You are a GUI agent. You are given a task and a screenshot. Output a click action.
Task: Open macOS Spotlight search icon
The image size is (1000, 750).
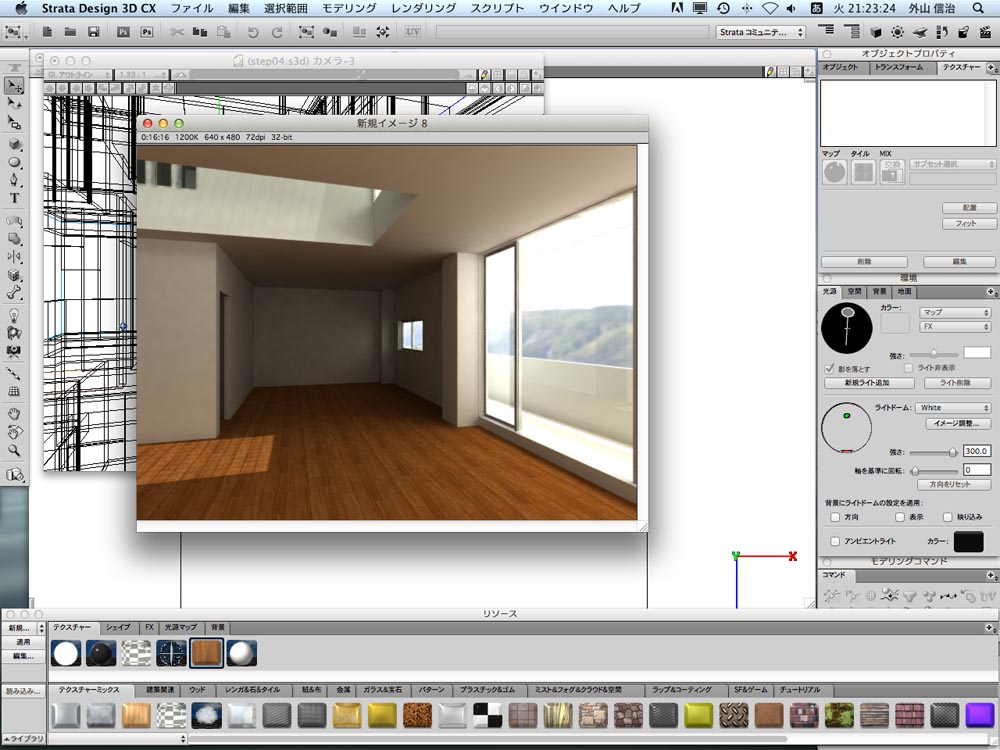pyautogui.click(x=978, y=8)
